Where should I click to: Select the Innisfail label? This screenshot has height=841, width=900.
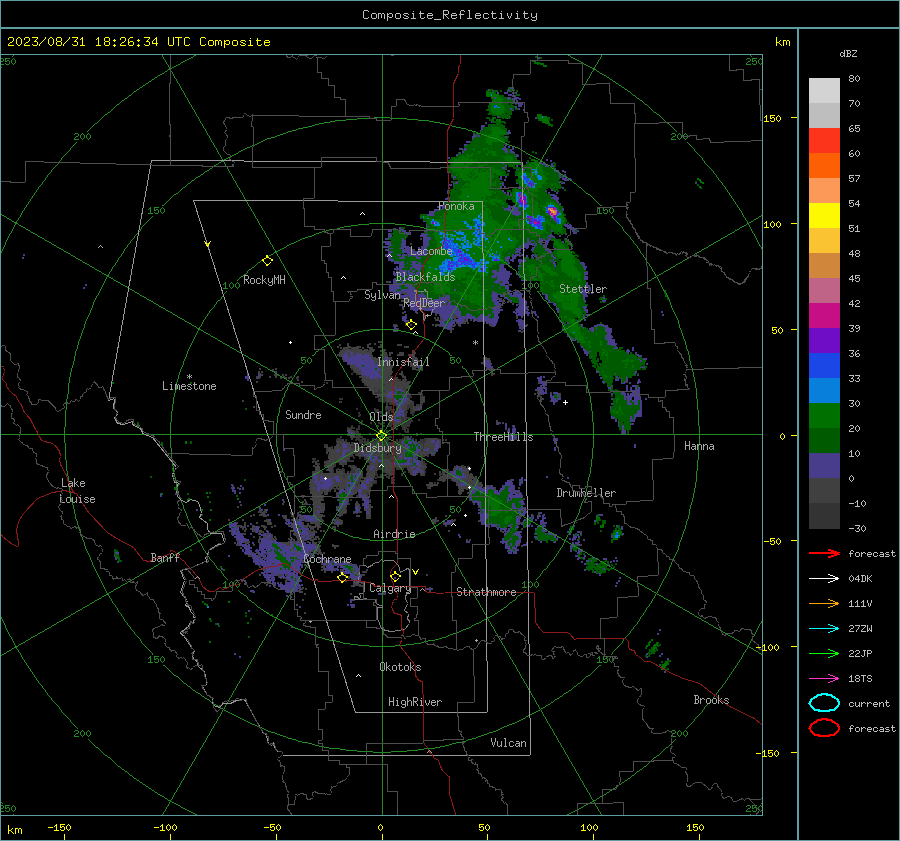(x=403, y=362)
